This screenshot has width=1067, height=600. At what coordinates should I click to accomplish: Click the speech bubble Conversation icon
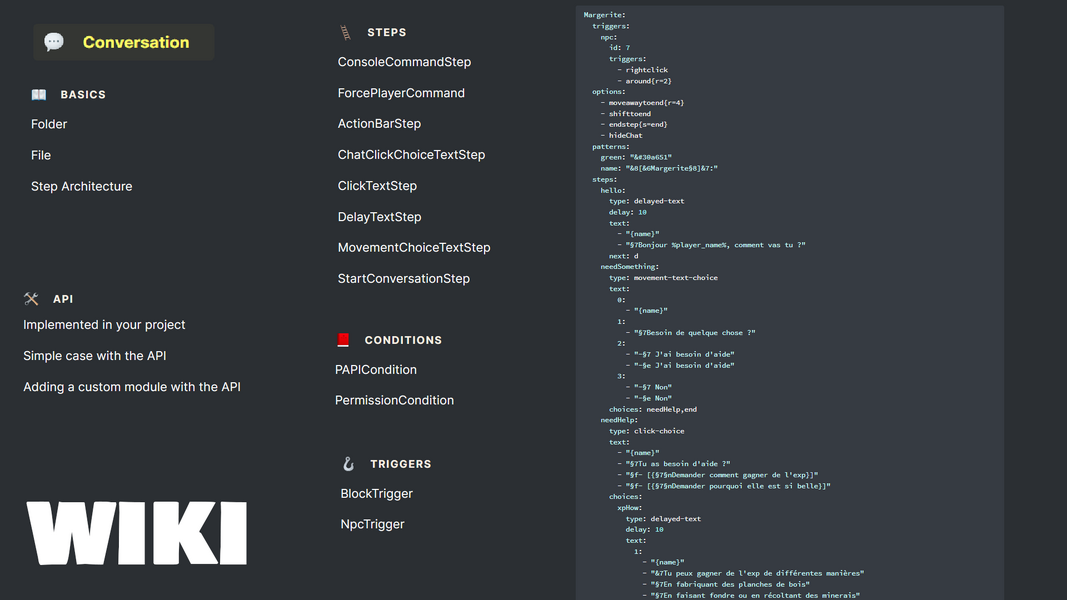click(54, 42)
